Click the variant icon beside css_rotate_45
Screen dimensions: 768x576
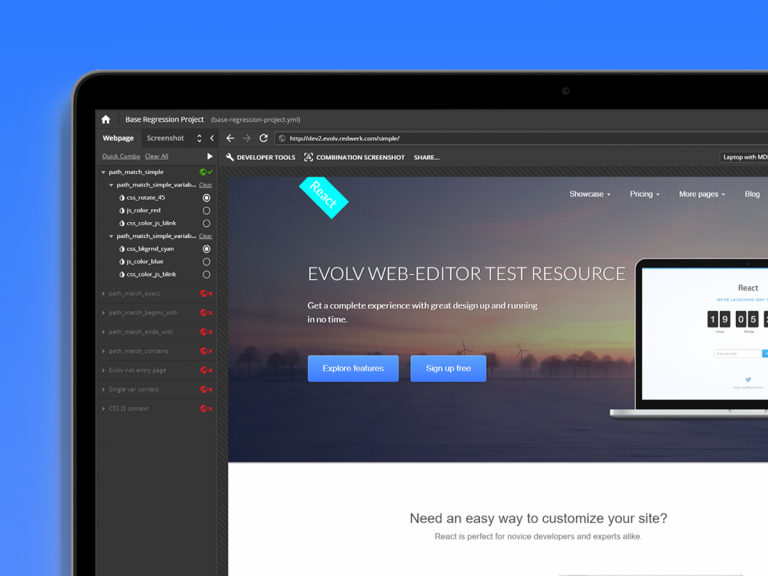pyautogui.click(x=122, y=197)
